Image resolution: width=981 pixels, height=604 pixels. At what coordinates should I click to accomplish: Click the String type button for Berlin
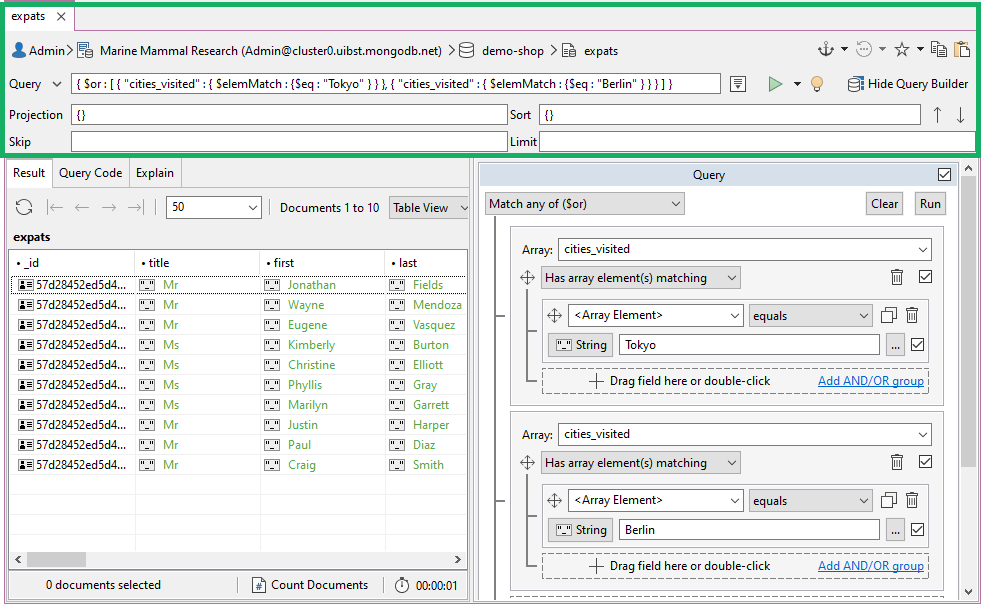pyautogui.click(x=581, y=530)
